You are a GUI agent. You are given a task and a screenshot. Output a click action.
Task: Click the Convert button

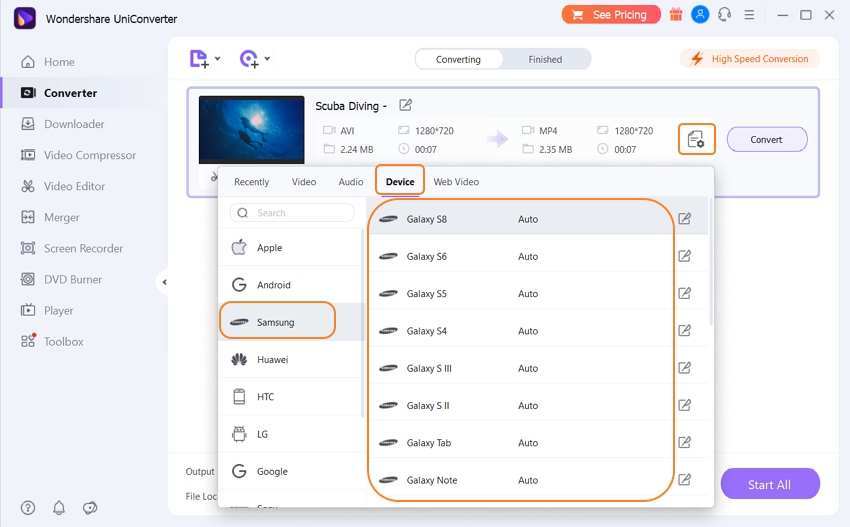coord(767,139)
